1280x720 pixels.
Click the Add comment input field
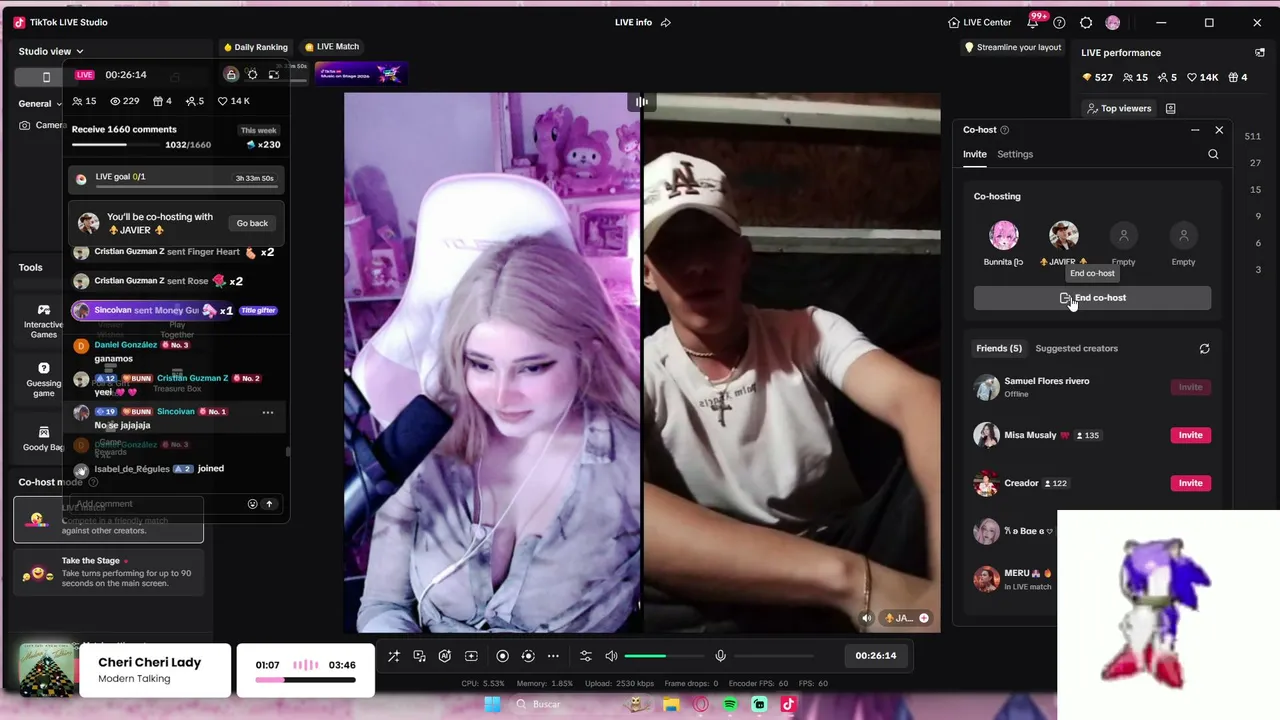158,504
